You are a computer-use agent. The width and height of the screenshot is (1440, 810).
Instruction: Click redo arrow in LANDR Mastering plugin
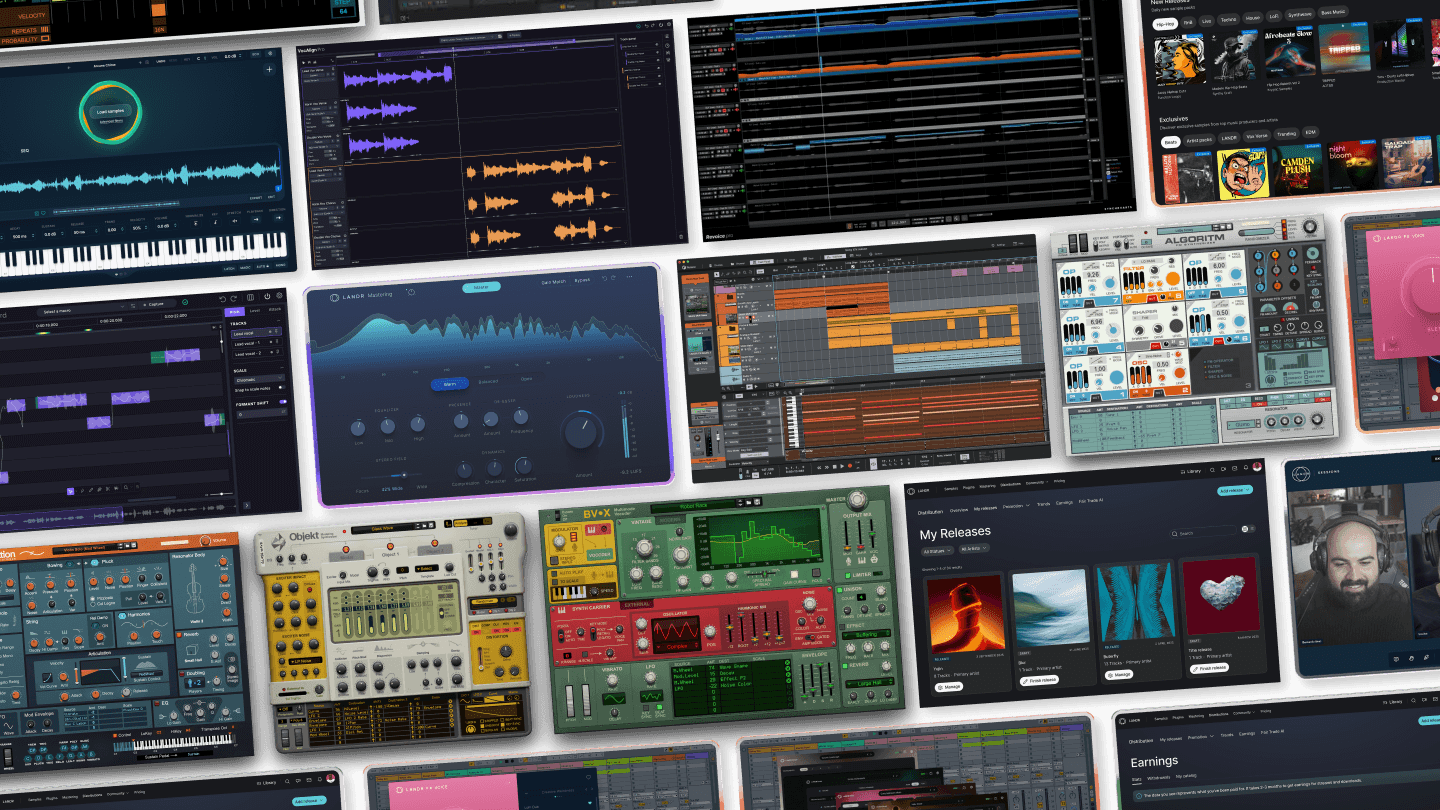(613, 277)
